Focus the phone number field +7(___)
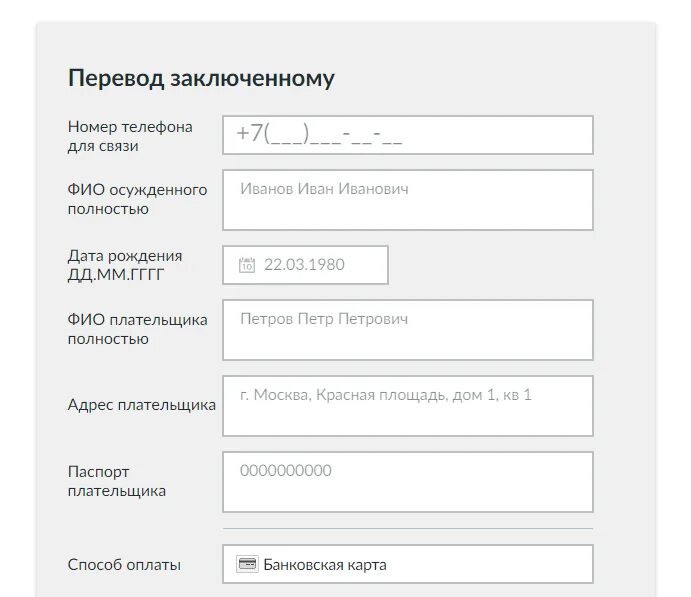691x597 pixels. 408,135
